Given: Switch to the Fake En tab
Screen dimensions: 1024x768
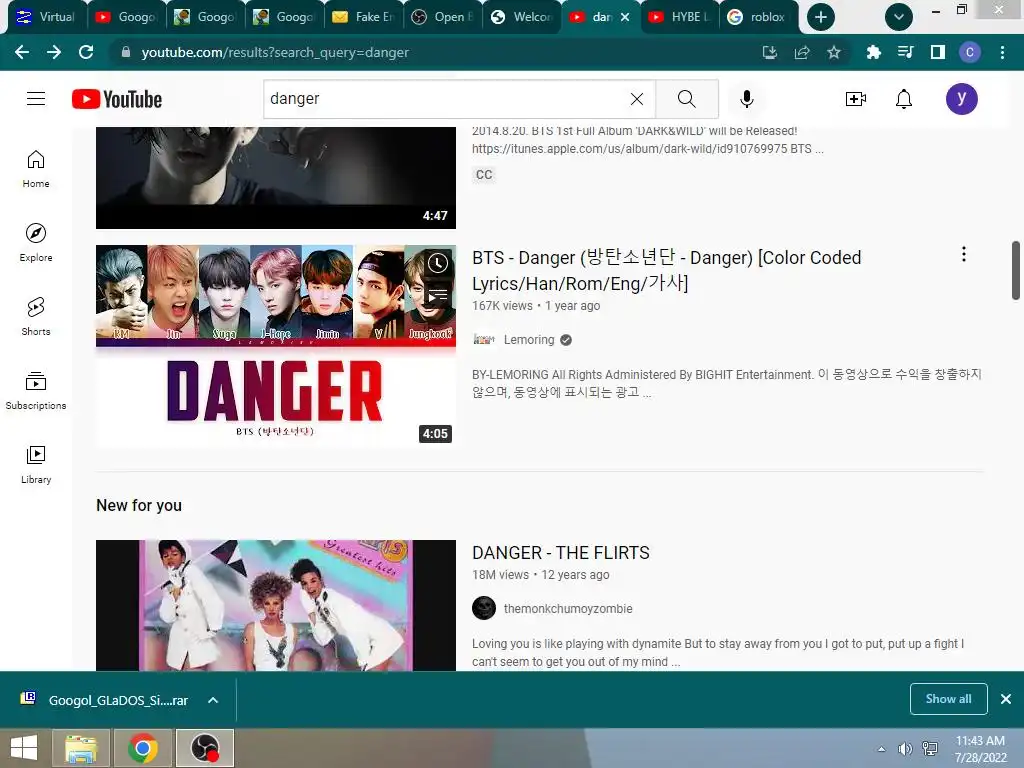Looking at the screenshot, I should point(364,17).
